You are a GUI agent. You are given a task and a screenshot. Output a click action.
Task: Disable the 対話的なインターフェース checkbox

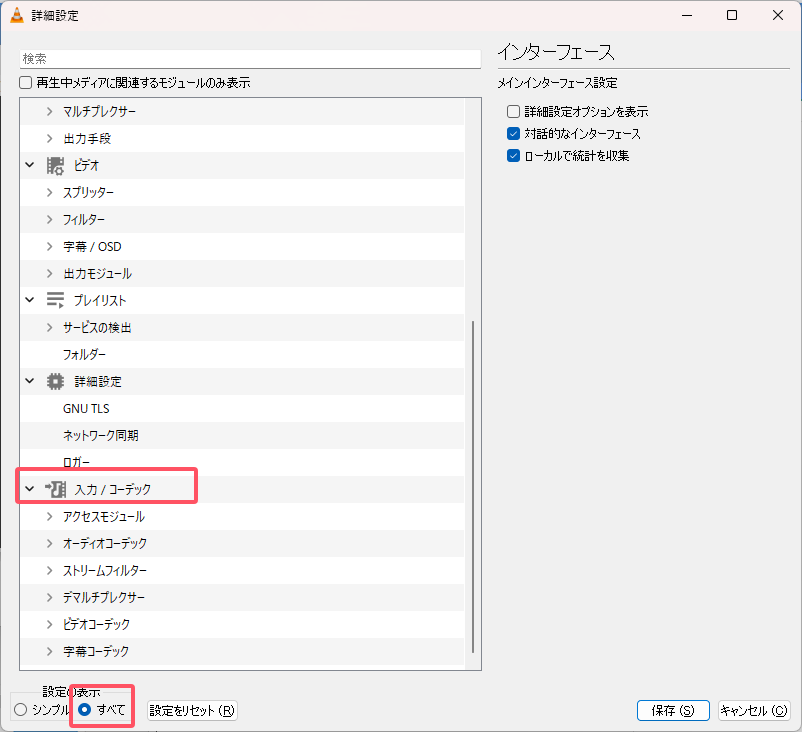tap(513, 133)
